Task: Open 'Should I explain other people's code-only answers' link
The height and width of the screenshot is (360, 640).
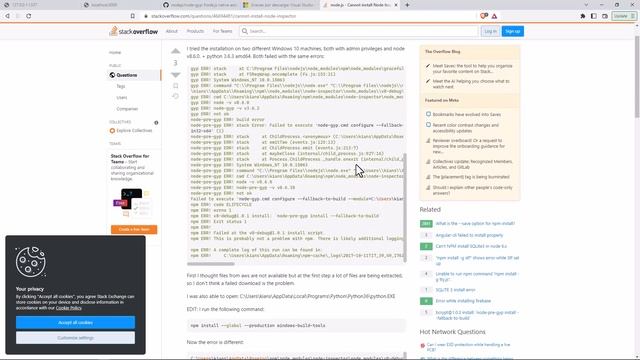Action: click(x=472, y=190)
